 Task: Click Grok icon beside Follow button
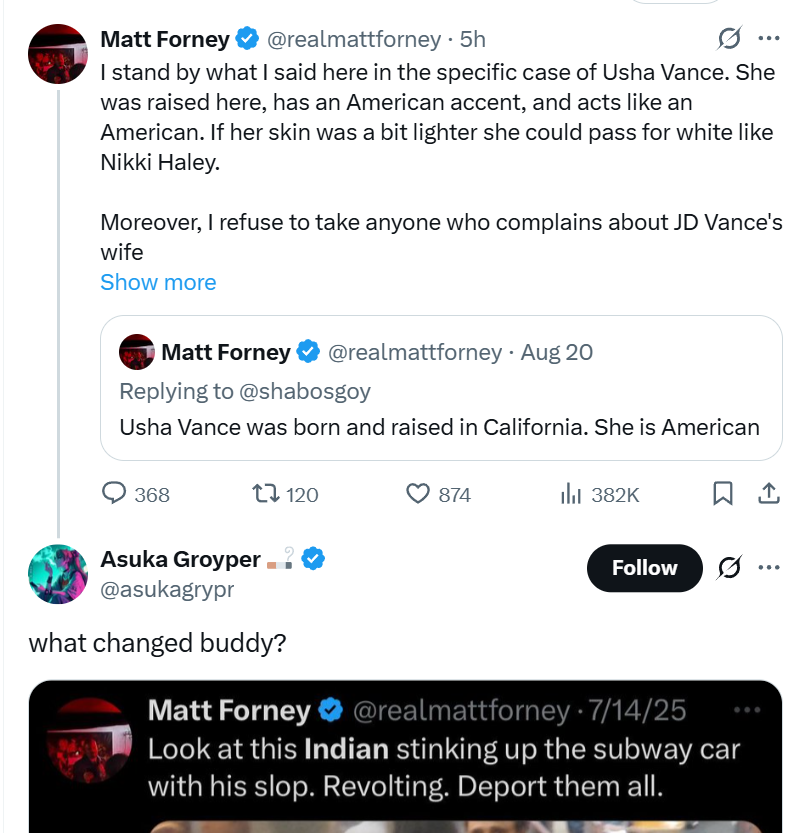(730, 568)
